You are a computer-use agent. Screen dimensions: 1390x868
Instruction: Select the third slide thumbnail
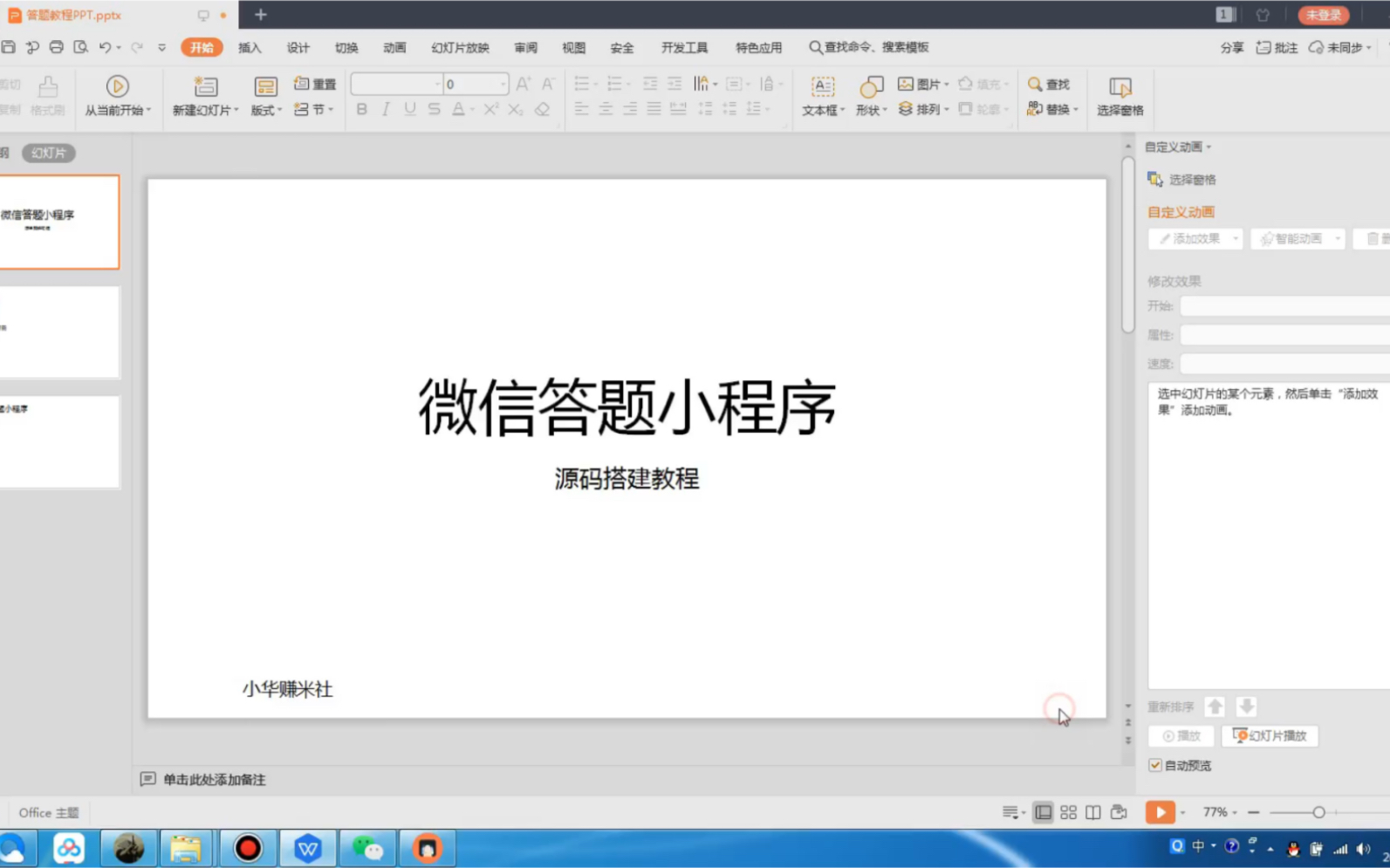(x=59, y=441)
